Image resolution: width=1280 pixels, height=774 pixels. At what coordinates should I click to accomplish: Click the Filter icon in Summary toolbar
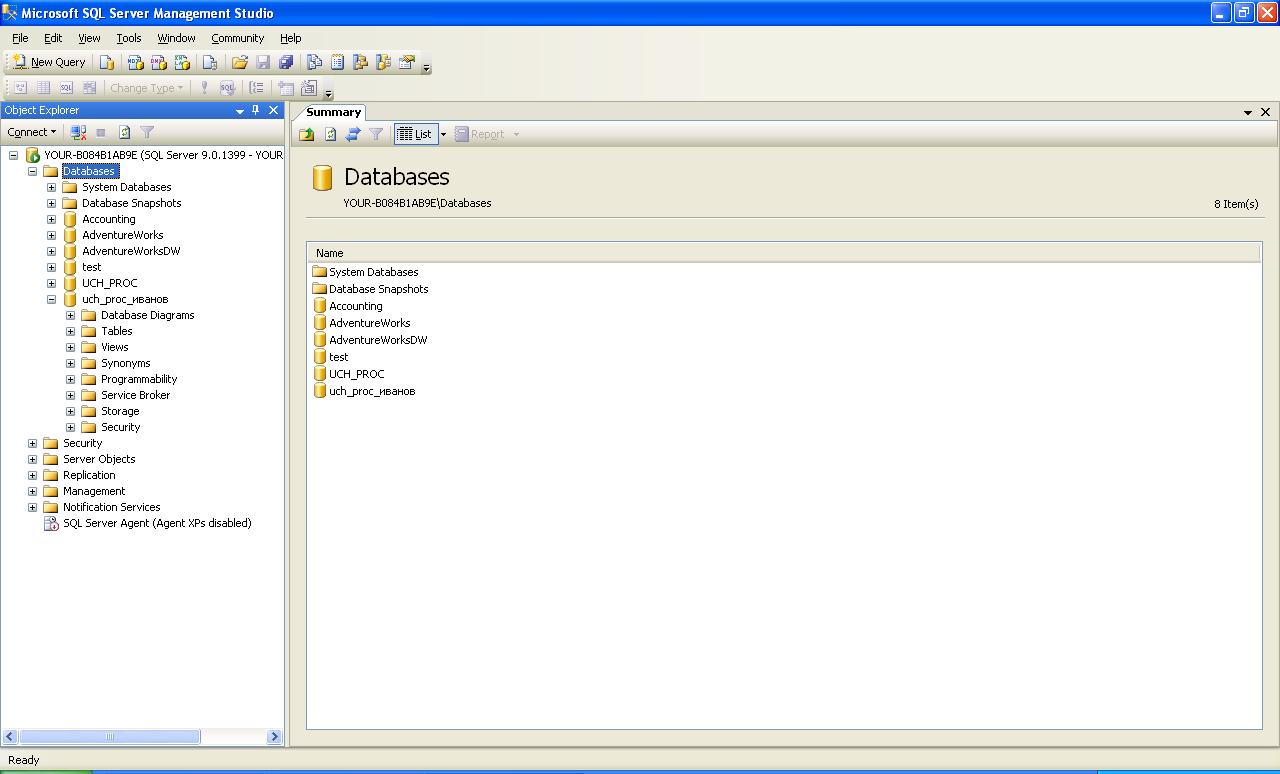pos(376,134)
